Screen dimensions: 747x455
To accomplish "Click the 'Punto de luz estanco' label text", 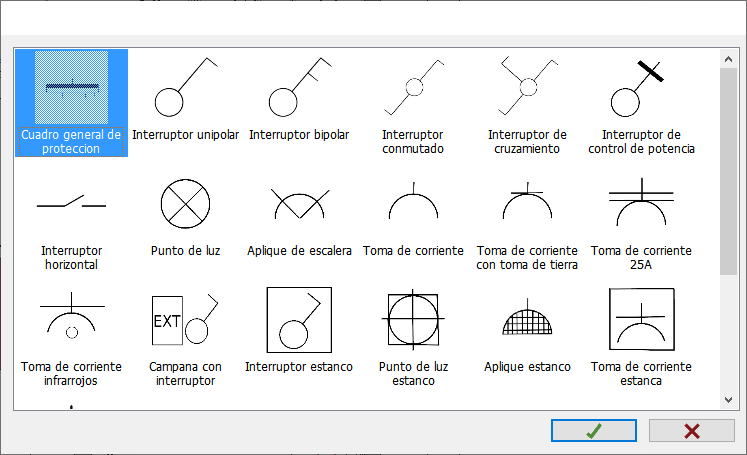I will [413, 374].
